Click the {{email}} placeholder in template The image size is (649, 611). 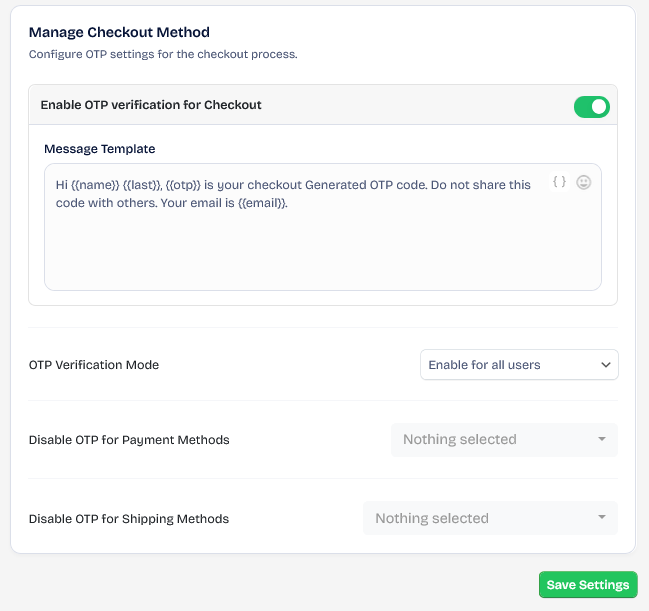click(x=262, y=203)
